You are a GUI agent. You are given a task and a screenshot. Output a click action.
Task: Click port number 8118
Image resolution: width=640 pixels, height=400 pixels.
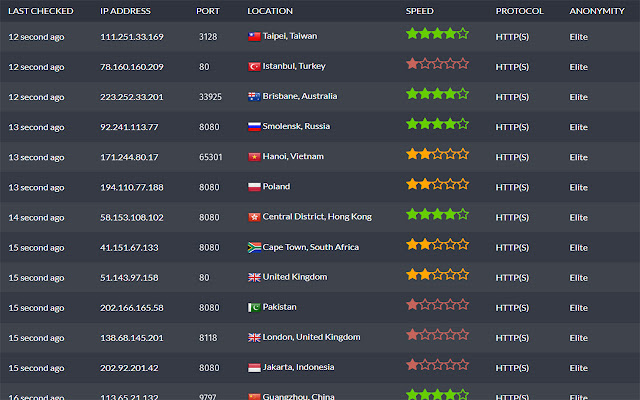point(208,338)
